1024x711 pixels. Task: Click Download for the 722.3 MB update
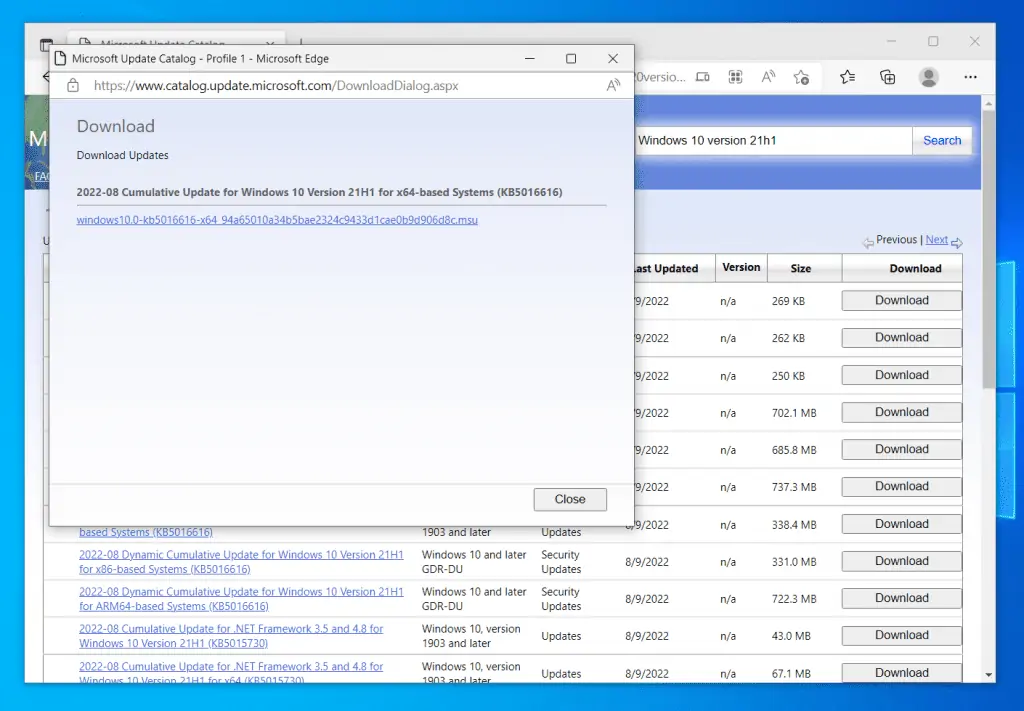tap(901, 598)
